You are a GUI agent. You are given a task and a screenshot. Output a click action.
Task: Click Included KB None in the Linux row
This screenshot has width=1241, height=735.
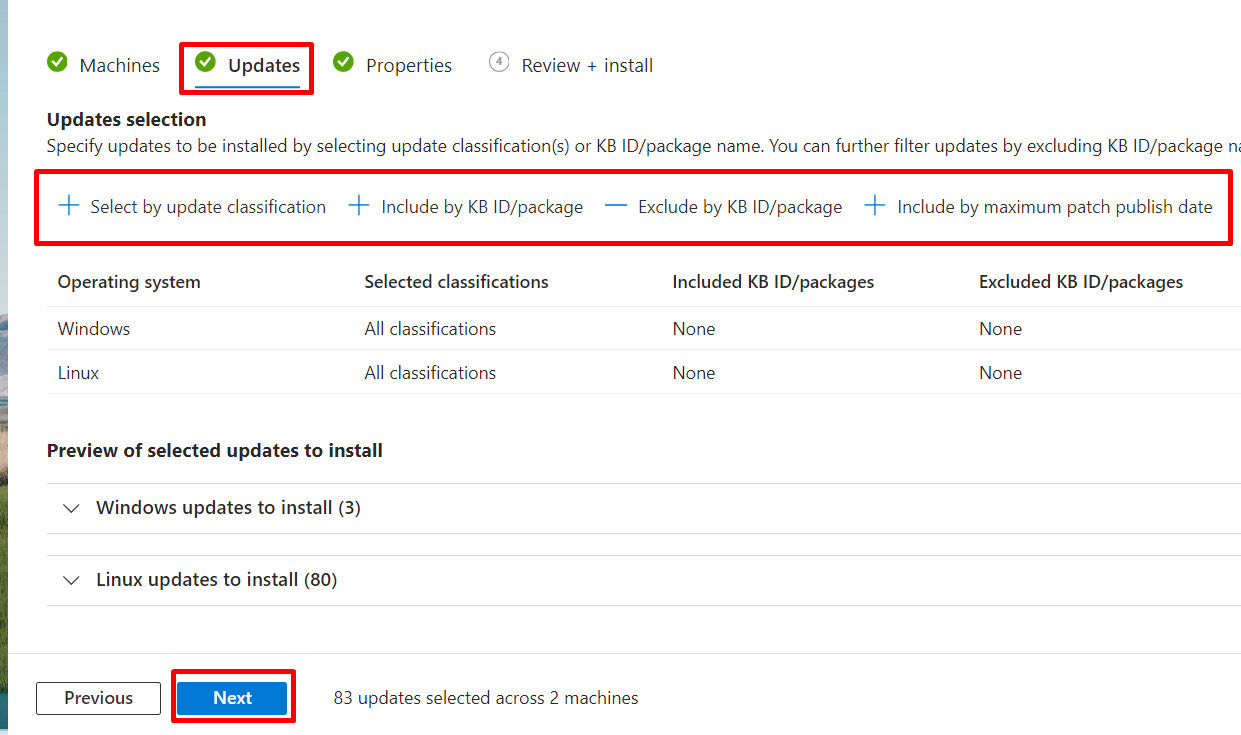click(x=694, y=373)
